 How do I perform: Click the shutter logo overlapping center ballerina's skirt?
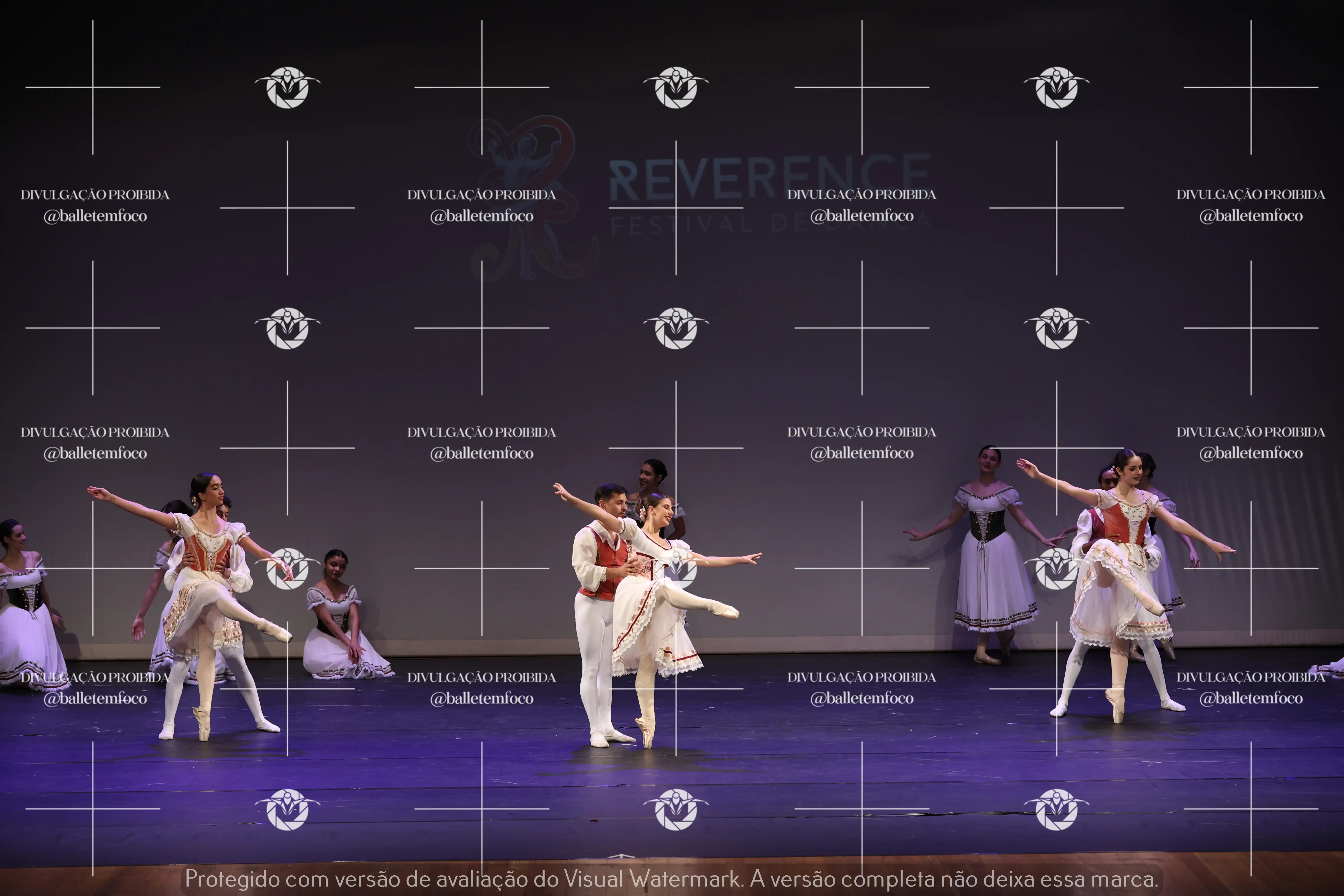tap(676, 569)
